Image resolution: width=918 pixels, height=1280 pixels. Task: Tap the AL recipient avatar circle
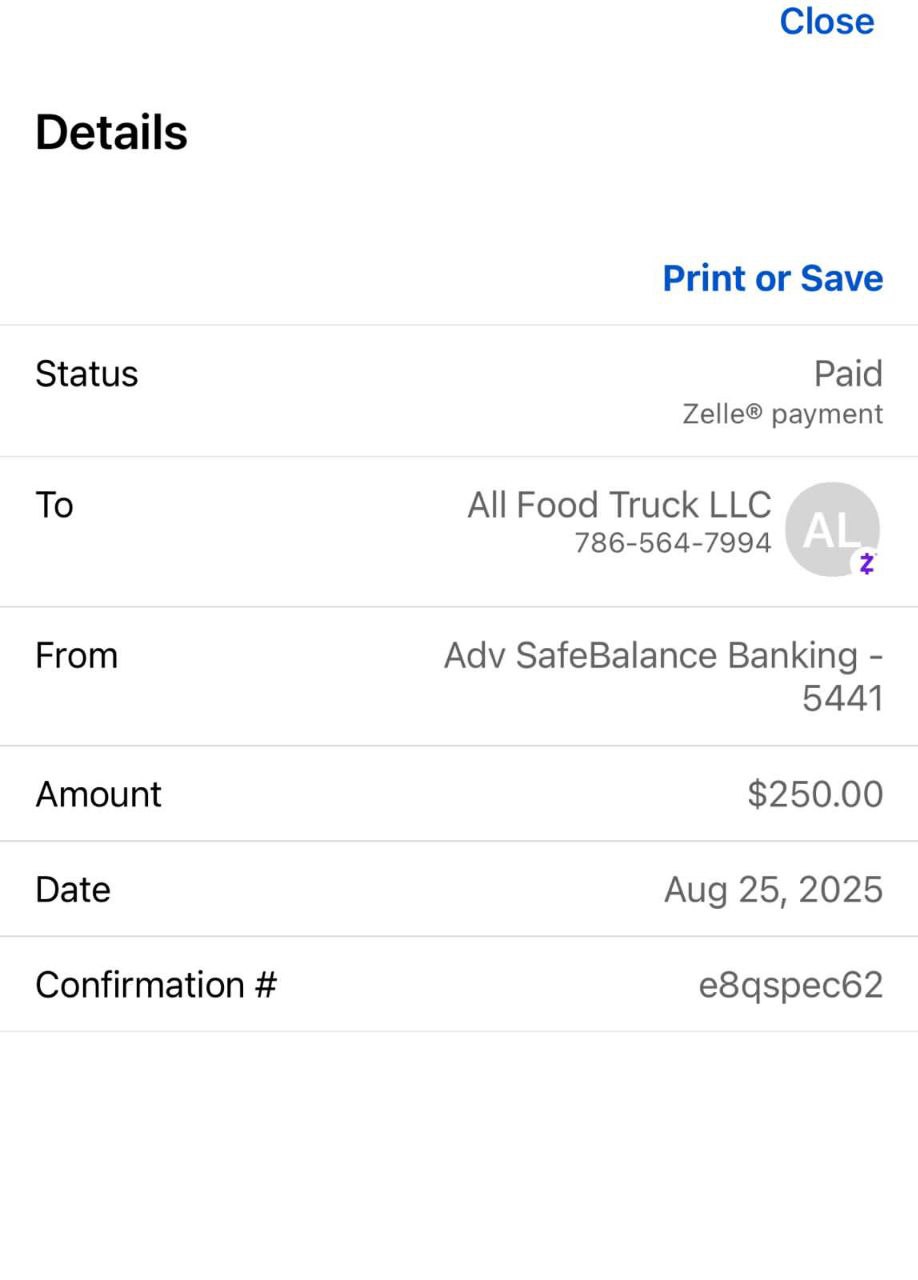tap(831, 529)
